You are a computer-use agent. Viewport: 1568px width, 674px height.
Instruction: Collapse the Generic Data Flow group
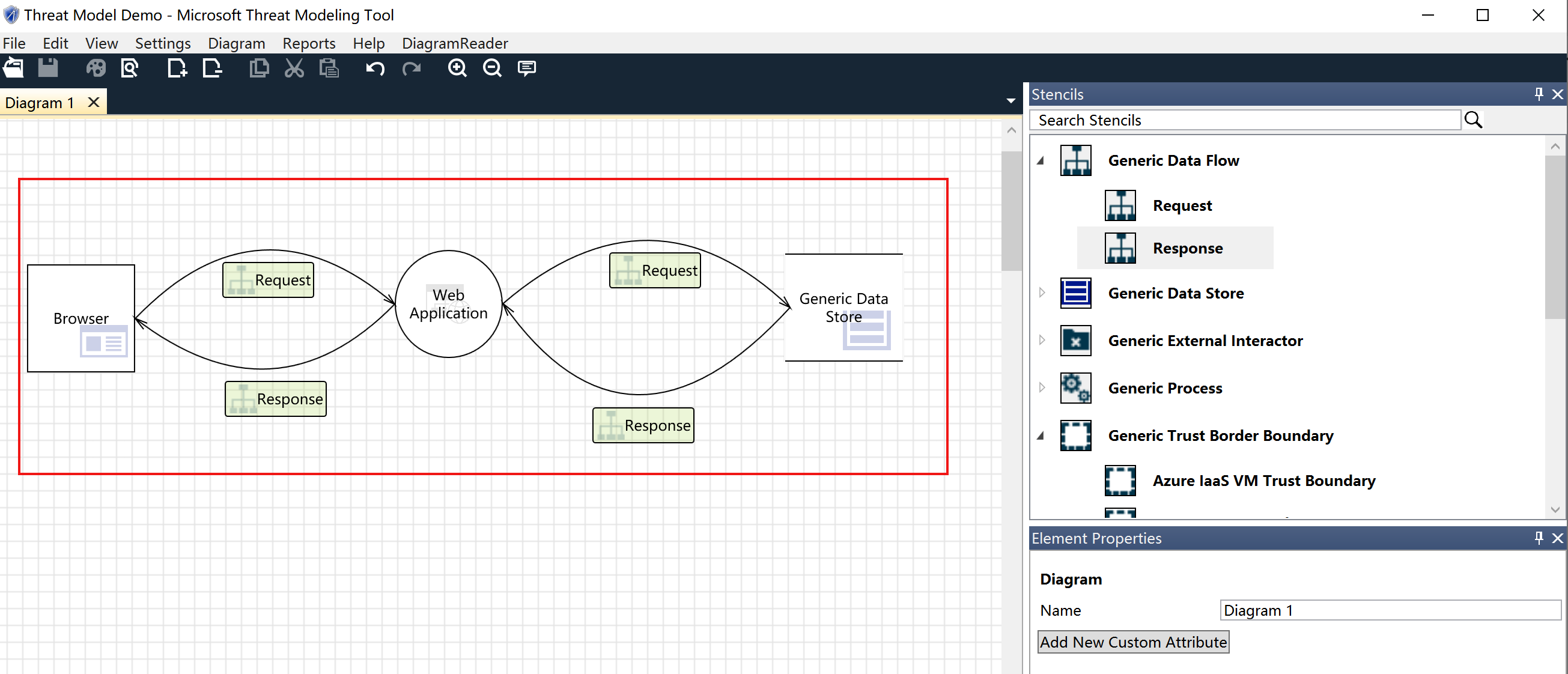(1041, 161)
